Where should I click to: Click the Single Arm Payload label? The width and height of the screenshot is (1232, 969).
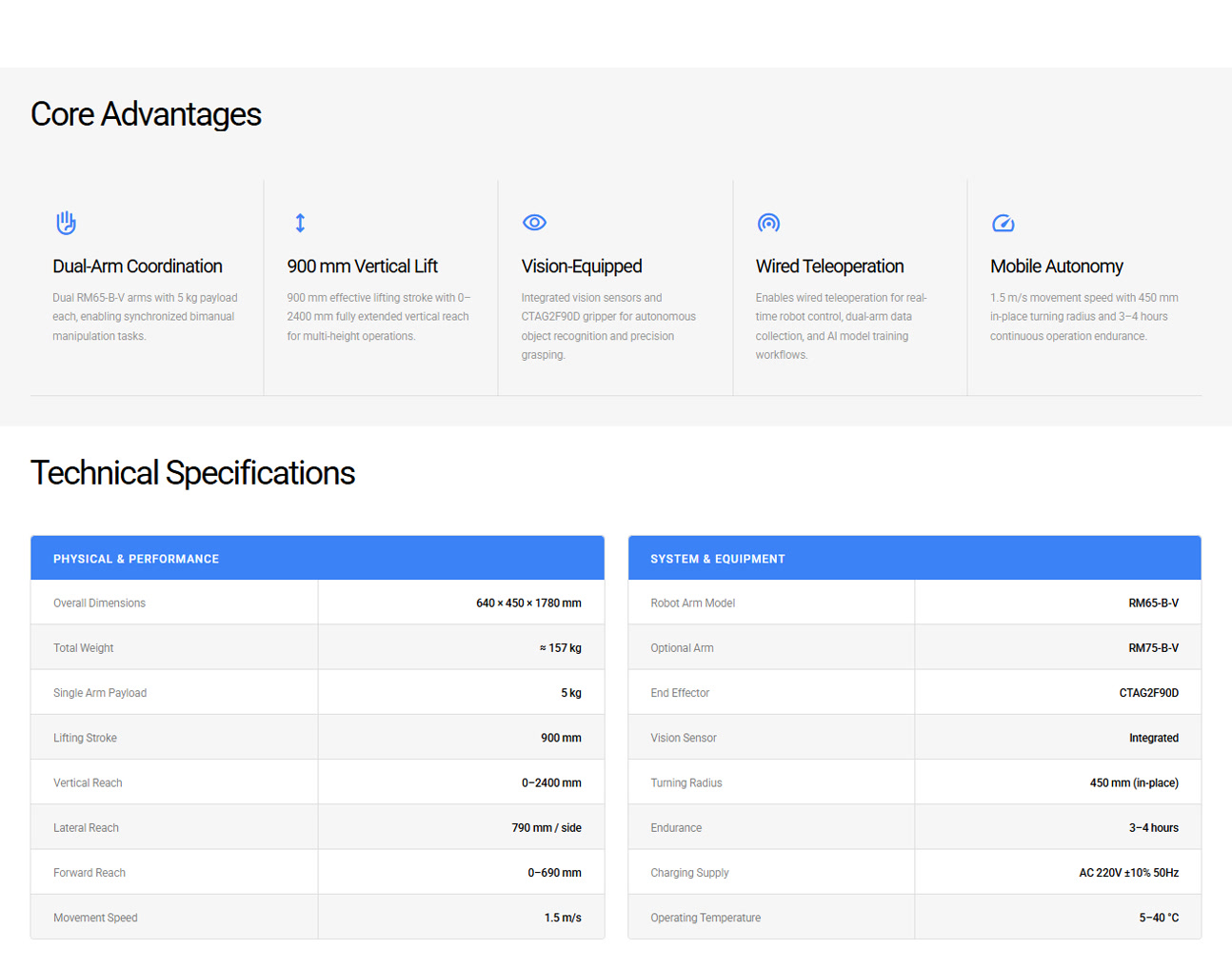click(x=100, y=693)
